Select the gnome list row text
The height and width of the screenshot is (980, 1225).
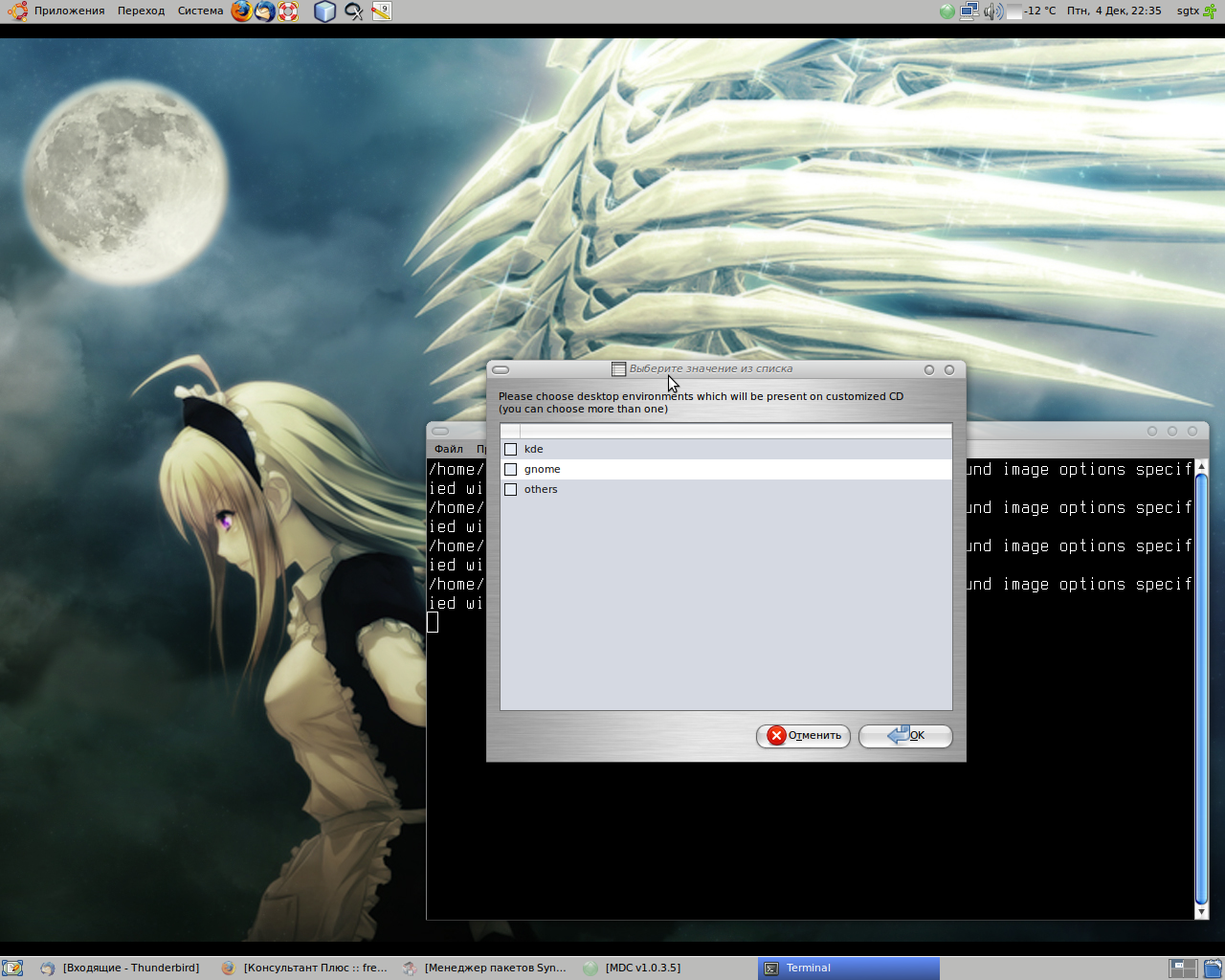(x=543, y=469)
